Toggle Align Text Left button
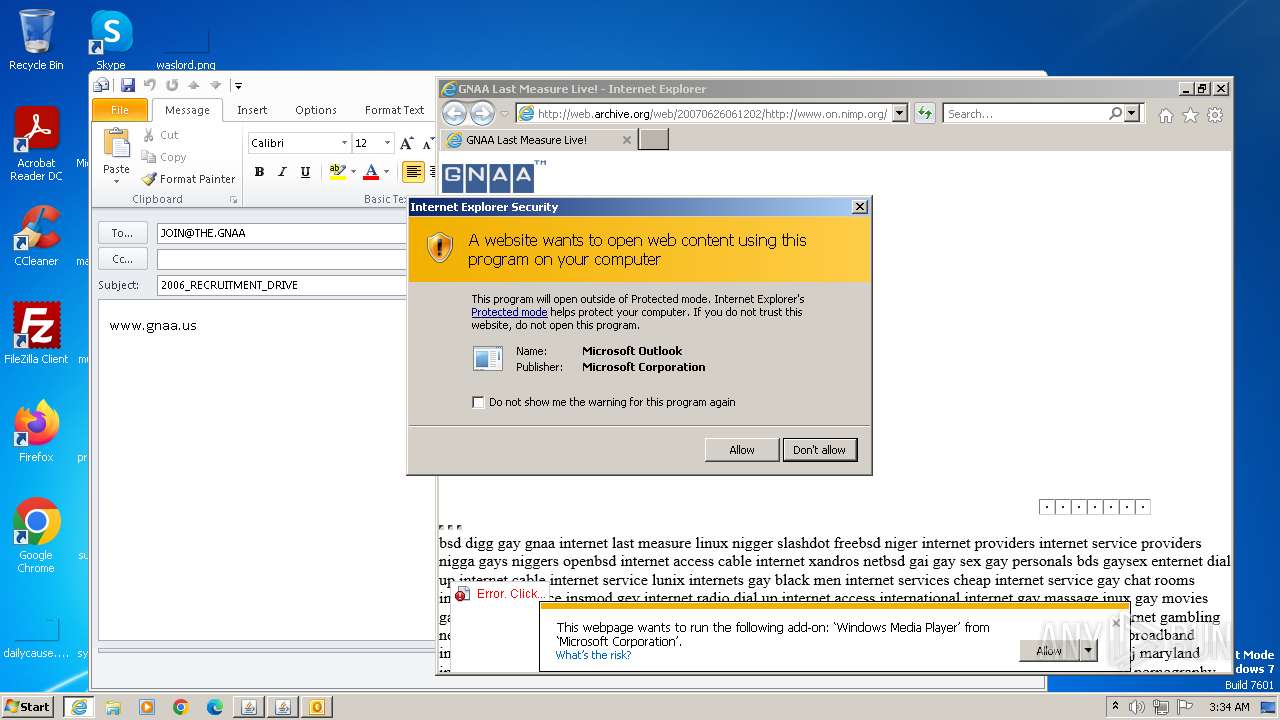 pos(413,172)
